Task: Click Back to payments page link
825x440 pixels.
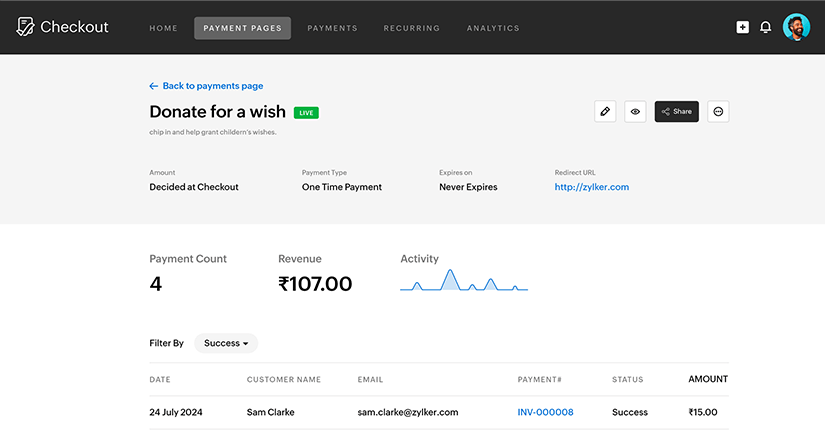Action: point(206,86)
